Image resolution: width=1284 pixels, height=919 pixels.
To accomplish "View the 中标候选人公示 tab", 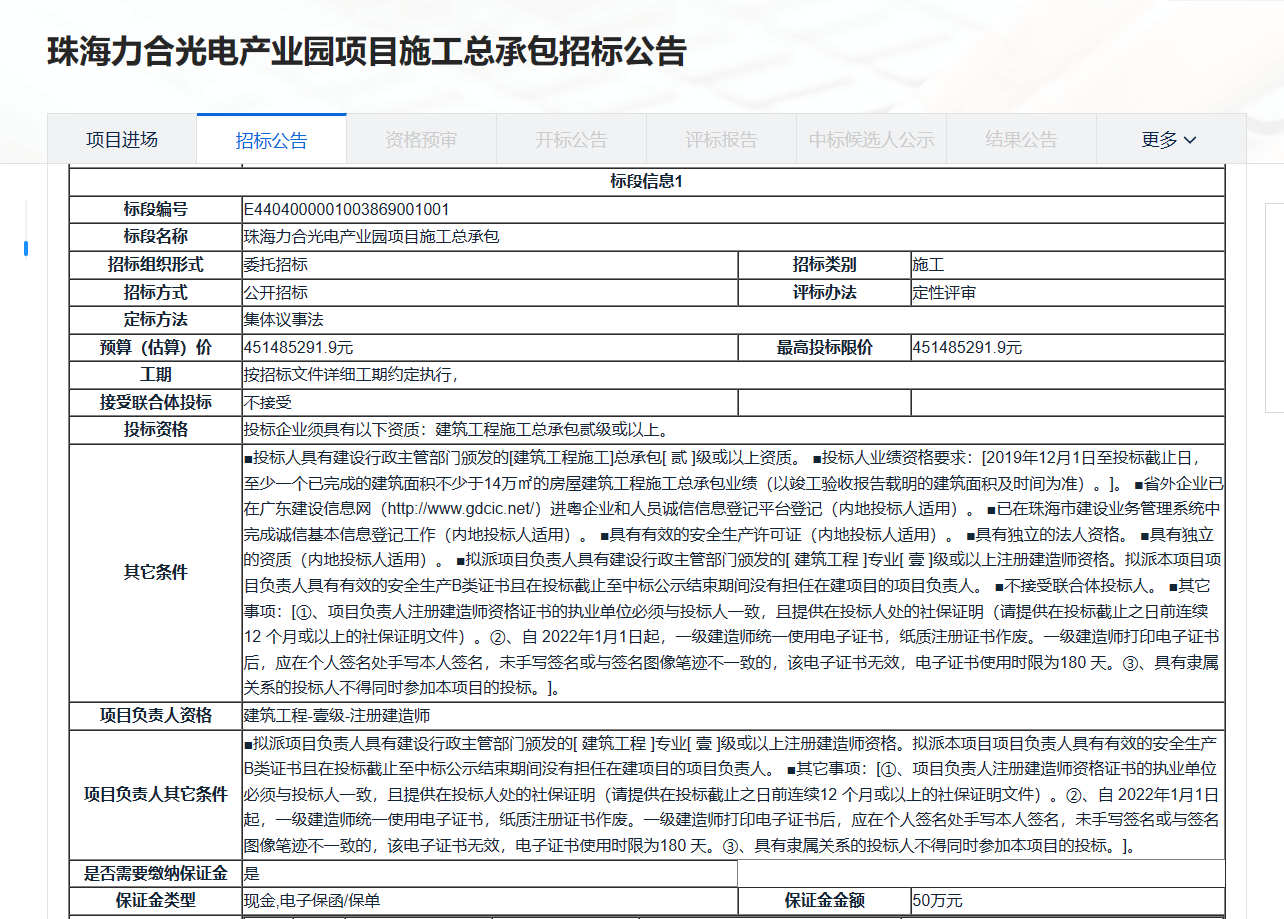I will tap(871, 140).
